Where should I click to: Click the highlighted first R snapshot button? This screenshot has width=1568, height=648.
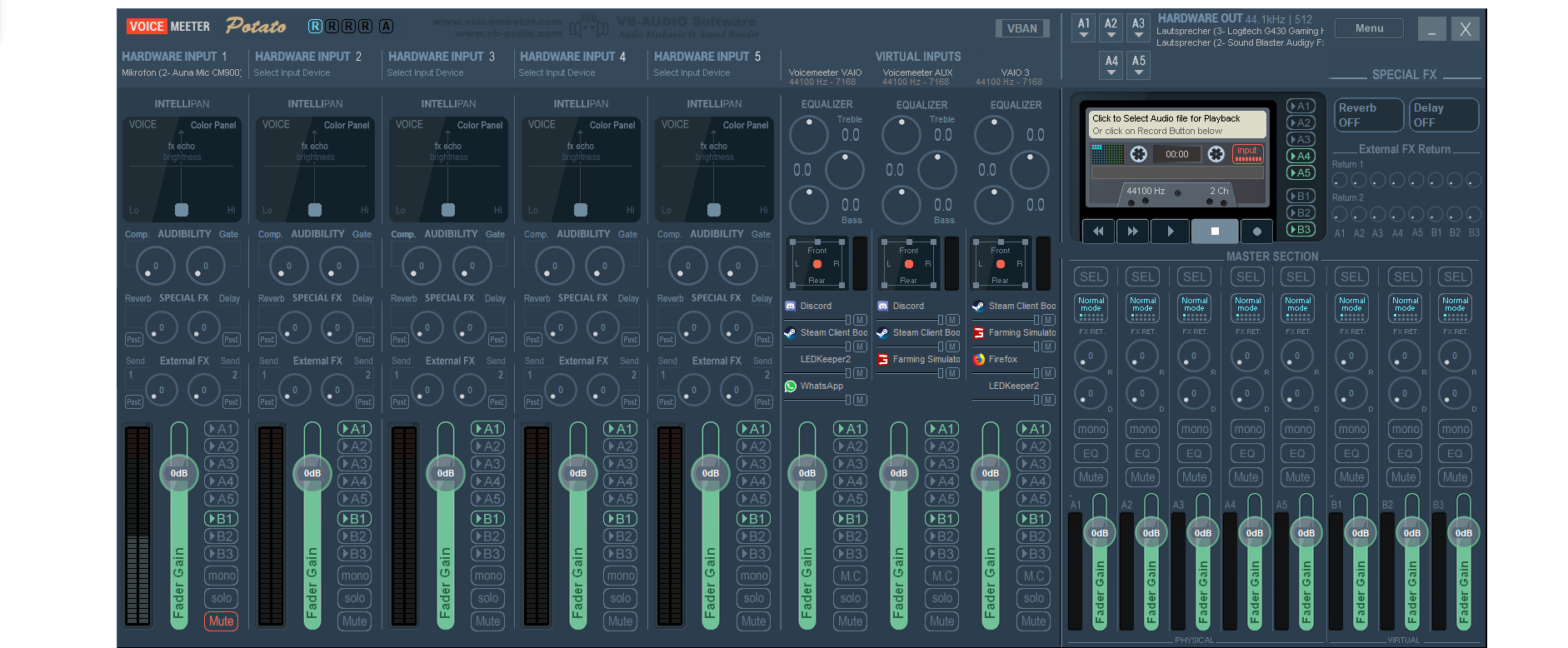[315, 26]
